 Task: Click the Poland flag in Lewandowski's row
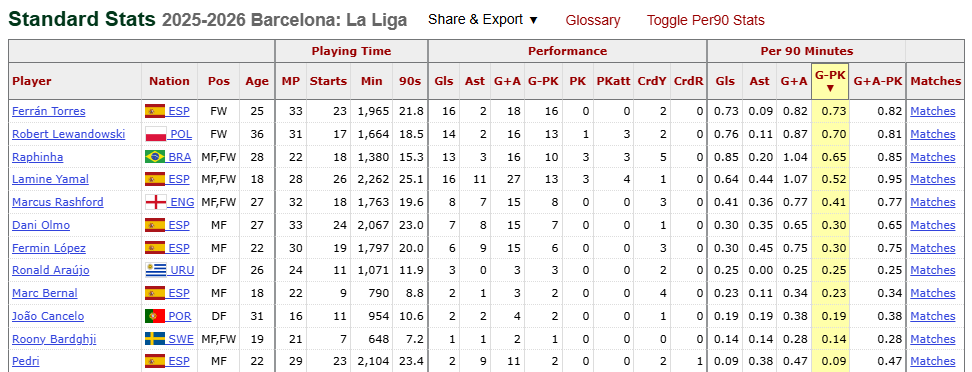click(155, 134)
